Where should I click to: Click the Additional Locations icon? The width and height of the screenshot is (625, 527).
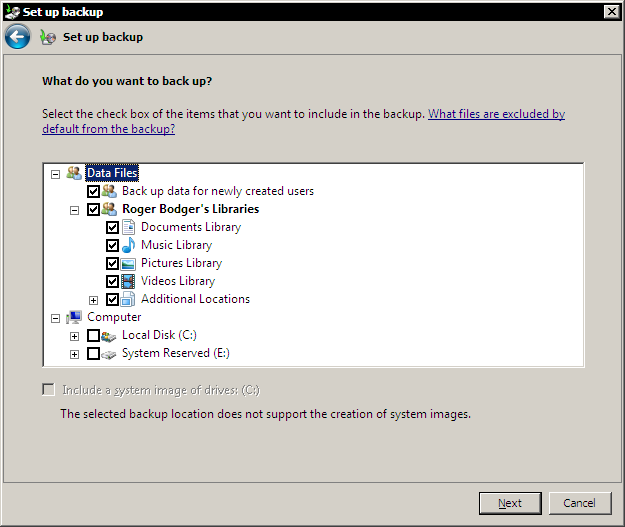(x=128, y=299)
